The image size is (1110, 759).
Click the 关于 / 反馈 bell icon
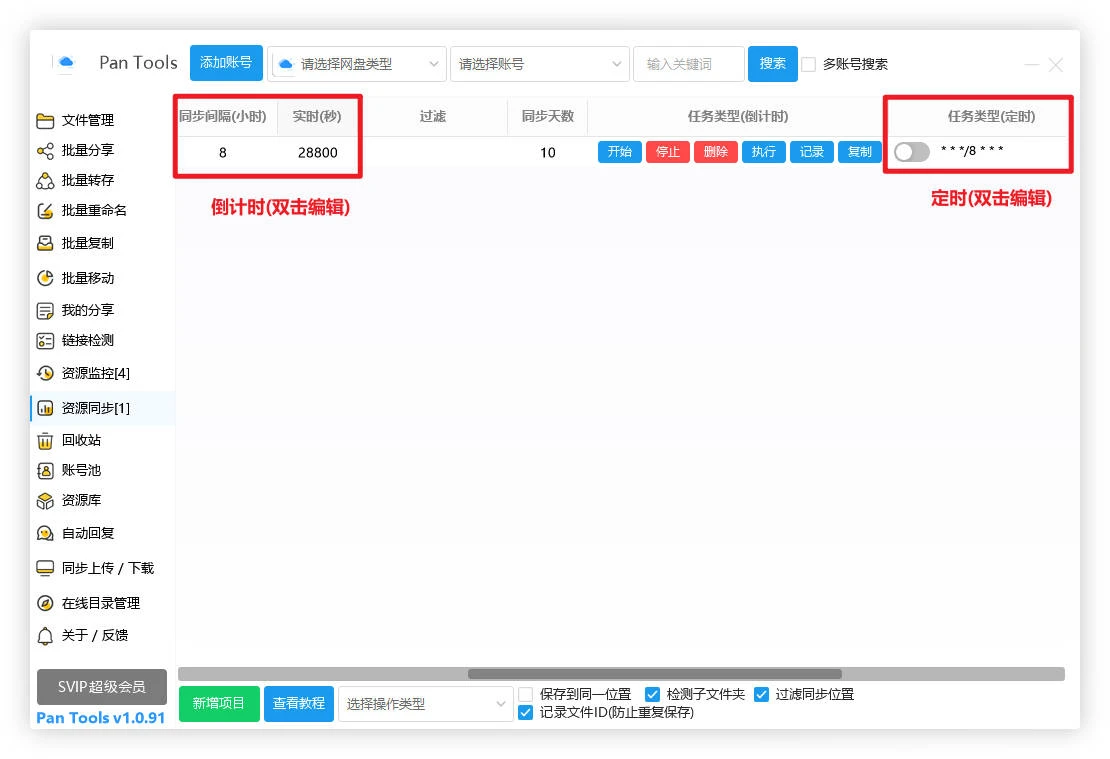click(x=45, y=636)
